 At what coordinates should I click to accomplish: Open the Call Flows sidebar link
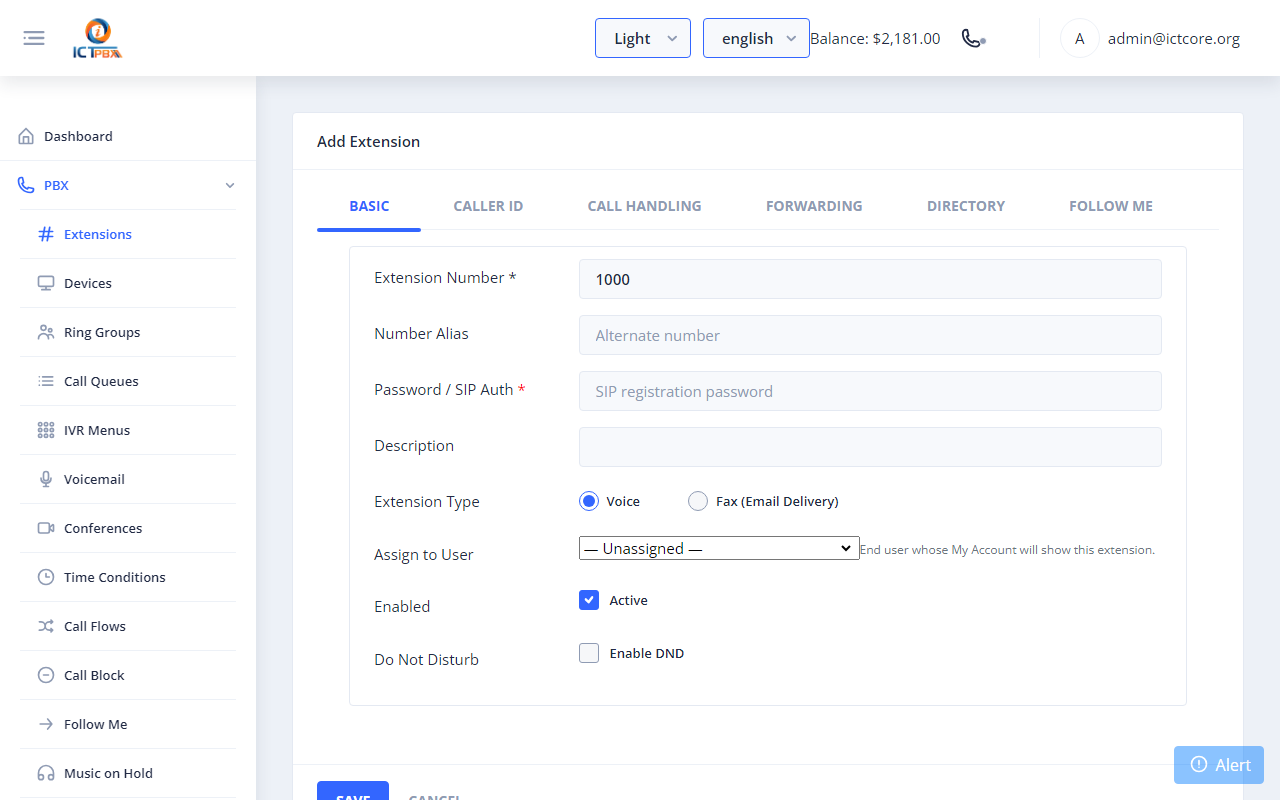(x=128, y=626)
